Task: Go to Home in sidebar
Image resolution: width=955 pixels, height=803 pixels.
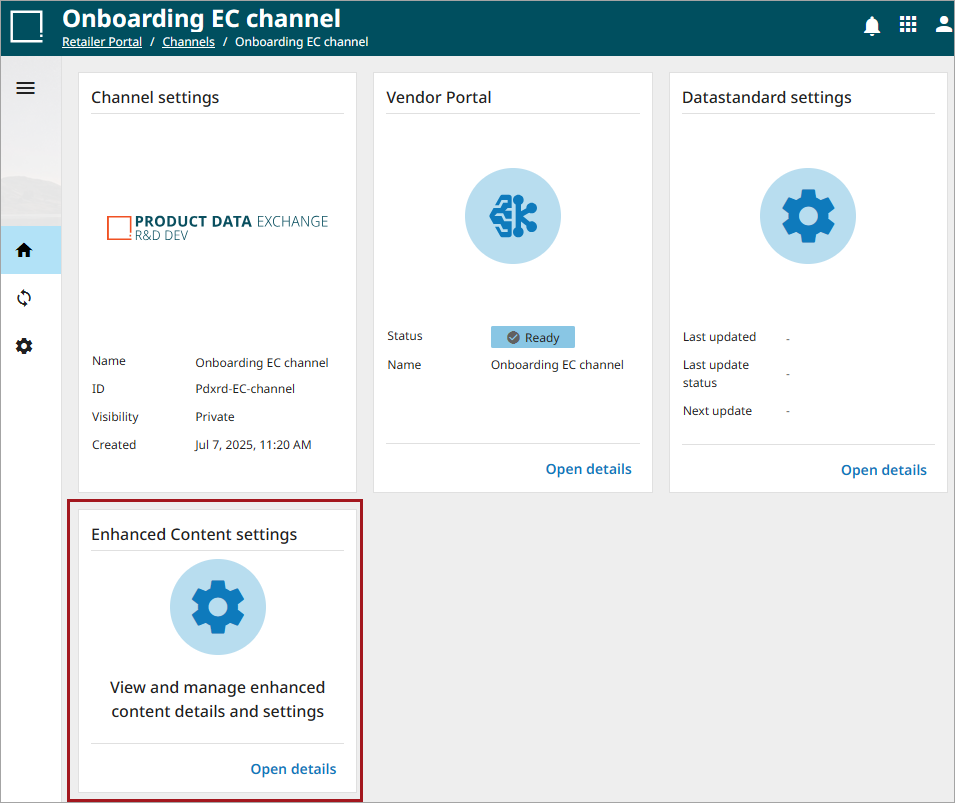Action: pyautogui.click(x=25, y=250)
